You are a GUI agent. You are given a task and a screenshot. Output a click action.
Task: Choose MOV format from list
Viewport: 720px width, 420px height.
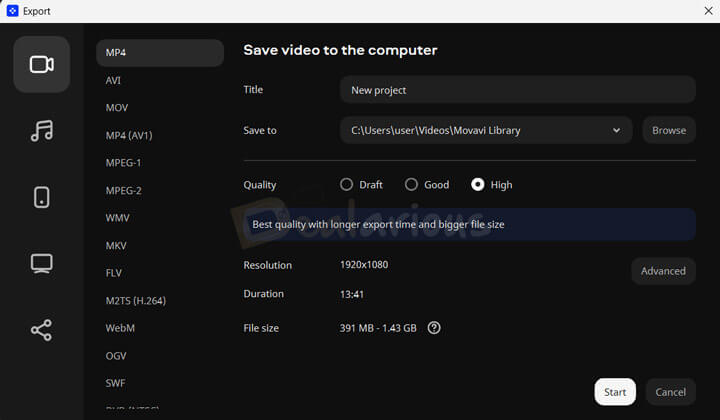tap(117, 108)
